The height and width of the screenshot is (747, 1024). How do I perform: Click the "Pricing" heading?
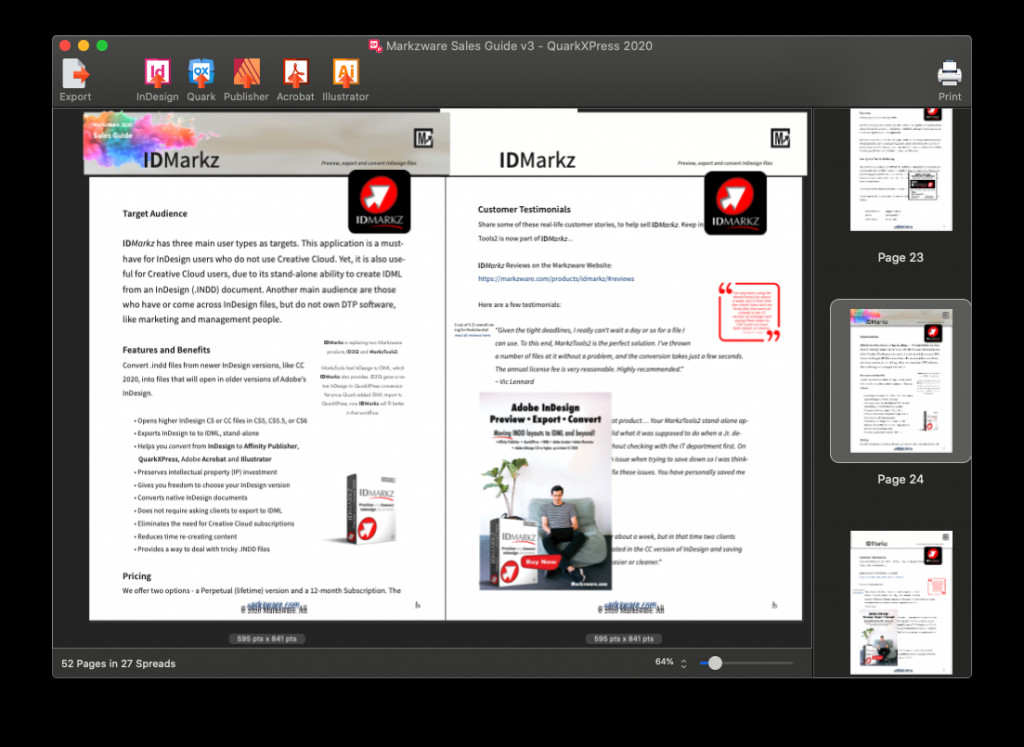coord(136,576)
